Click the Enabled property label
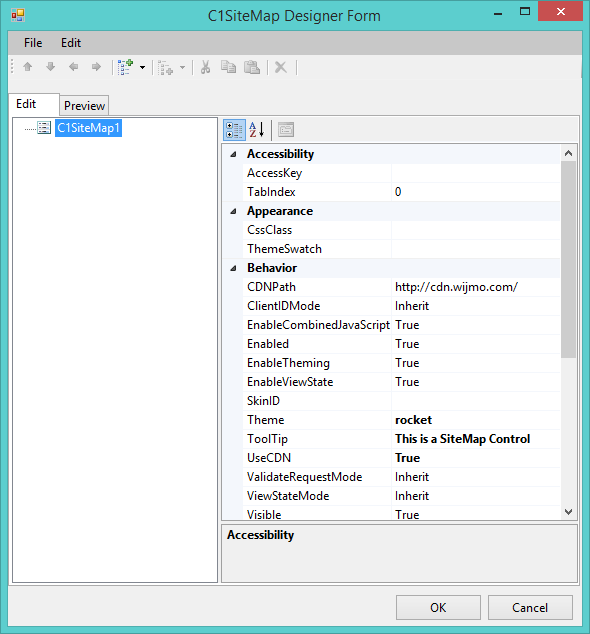Viewport: 590px width, 634px height. tap(268, 344)
